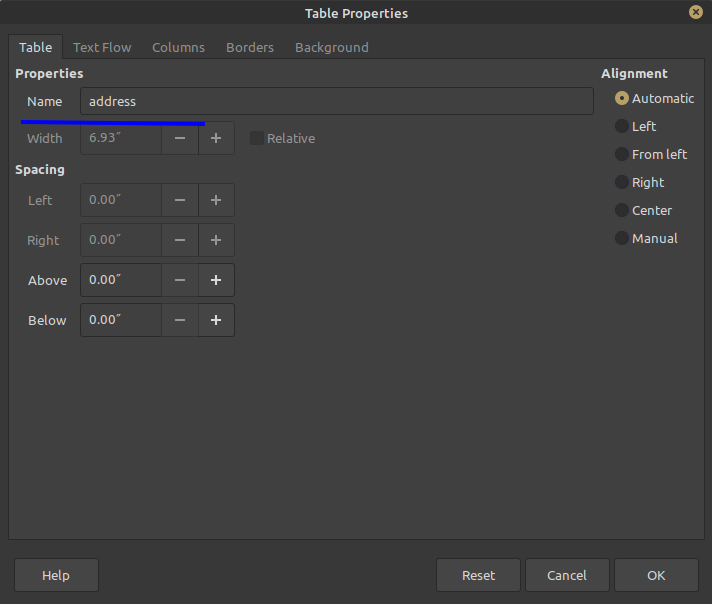Click the minus button for Above spacing
712x604 pixels.
click(x=180, y=280)
